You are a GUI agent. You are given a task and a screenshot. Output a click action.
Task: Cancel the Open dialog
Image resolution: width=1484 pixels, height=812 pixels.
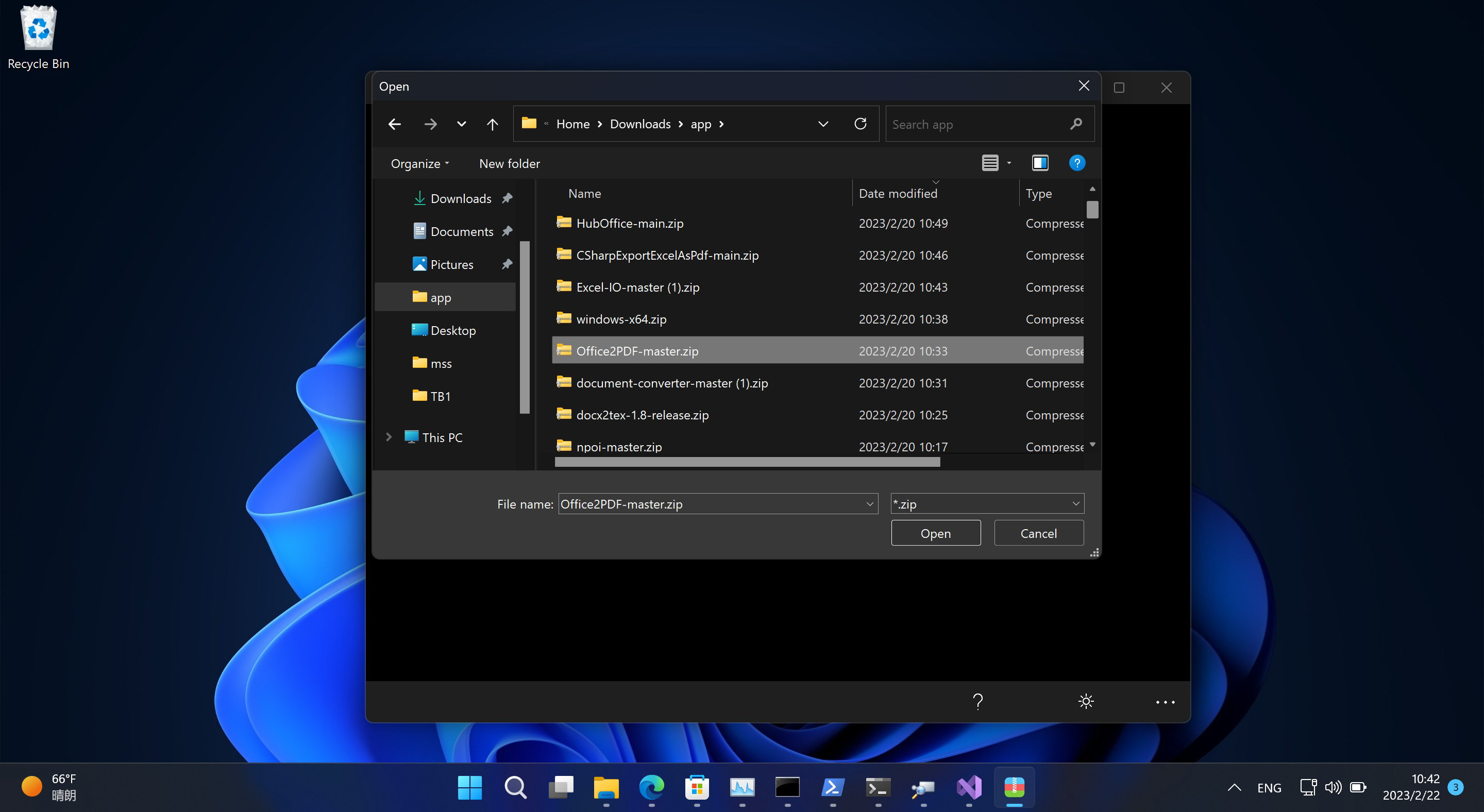pos(1038,533)
